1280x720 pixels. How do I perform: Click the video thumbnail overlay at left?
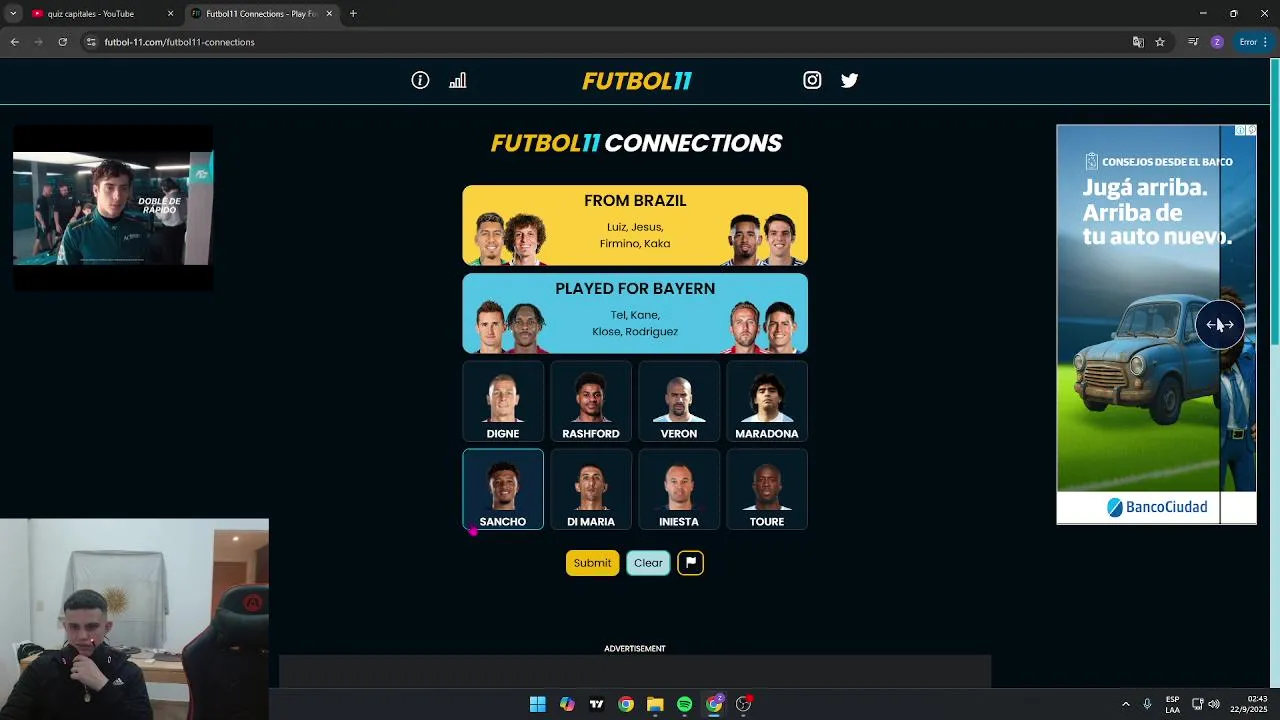(x=113, y=208)
